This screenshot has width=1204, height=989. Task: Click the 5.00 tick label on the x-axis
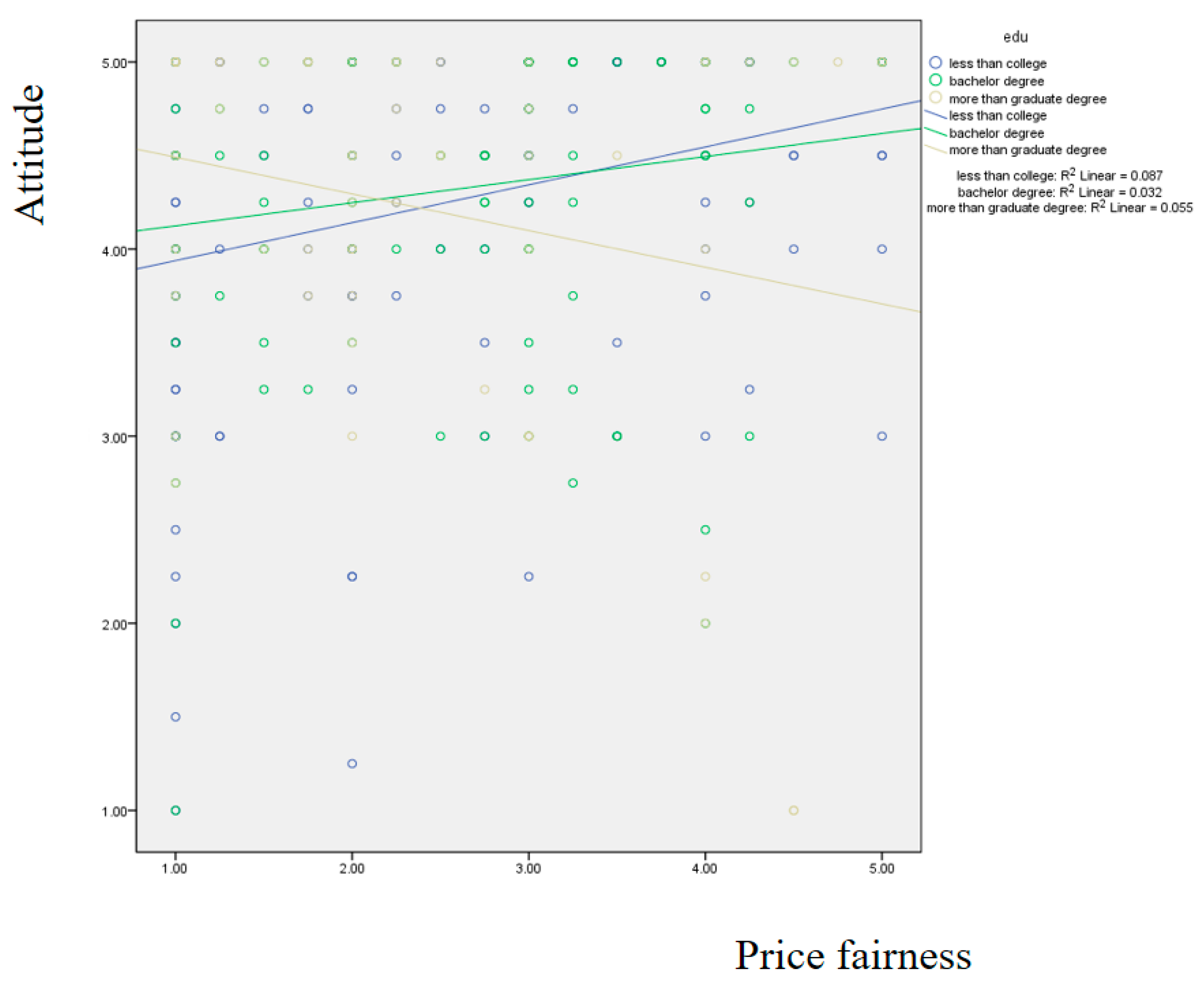[881, 868]
